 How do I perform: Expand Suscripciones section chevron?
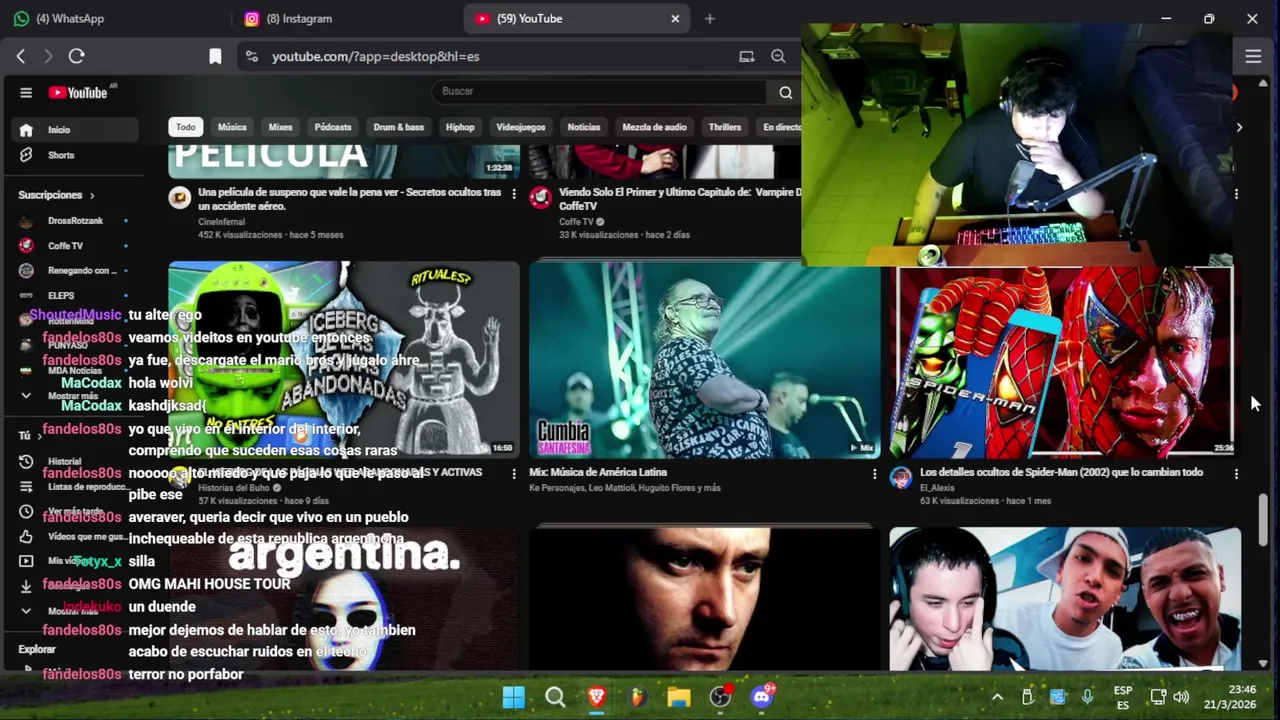coord(92,196)
